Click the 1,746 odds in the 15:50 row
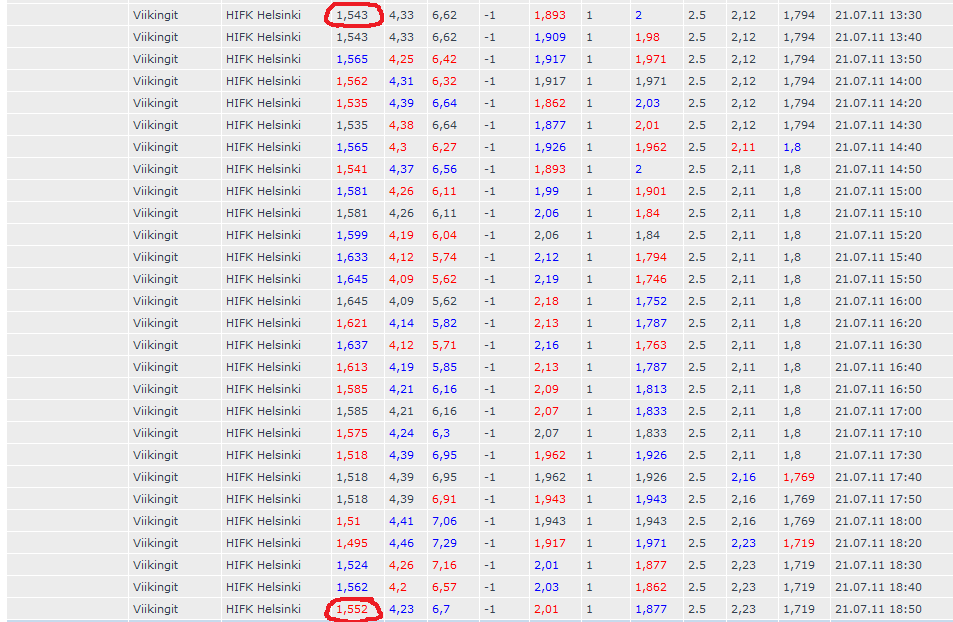Image resolution: width=953 pixels, height=622 pixels. click(x=651, y=279)
